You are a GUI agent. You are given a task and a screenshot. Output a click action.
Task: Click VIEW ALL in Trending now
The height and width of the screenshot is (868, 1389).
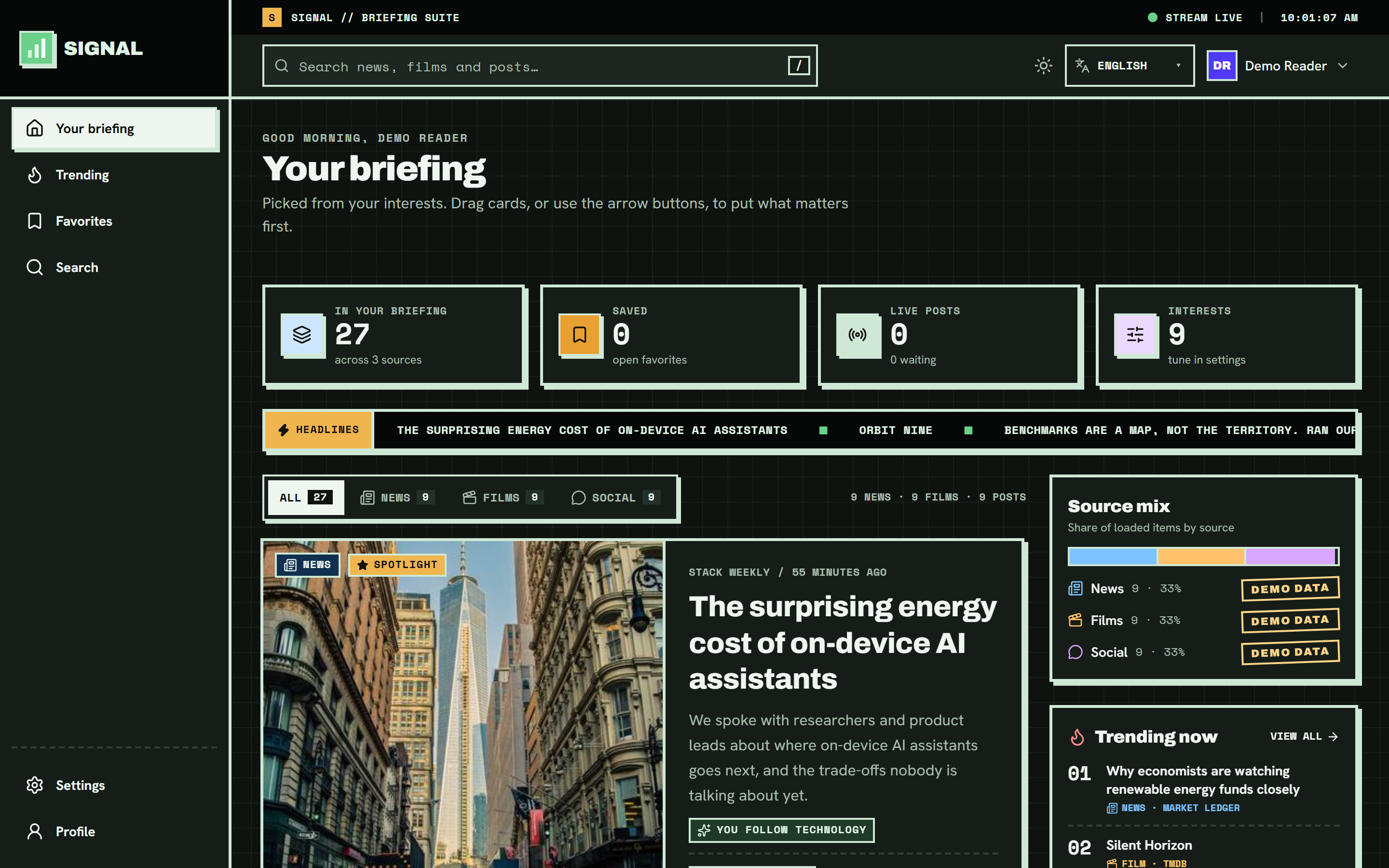pyautogui.click(x=1304, y=736)
